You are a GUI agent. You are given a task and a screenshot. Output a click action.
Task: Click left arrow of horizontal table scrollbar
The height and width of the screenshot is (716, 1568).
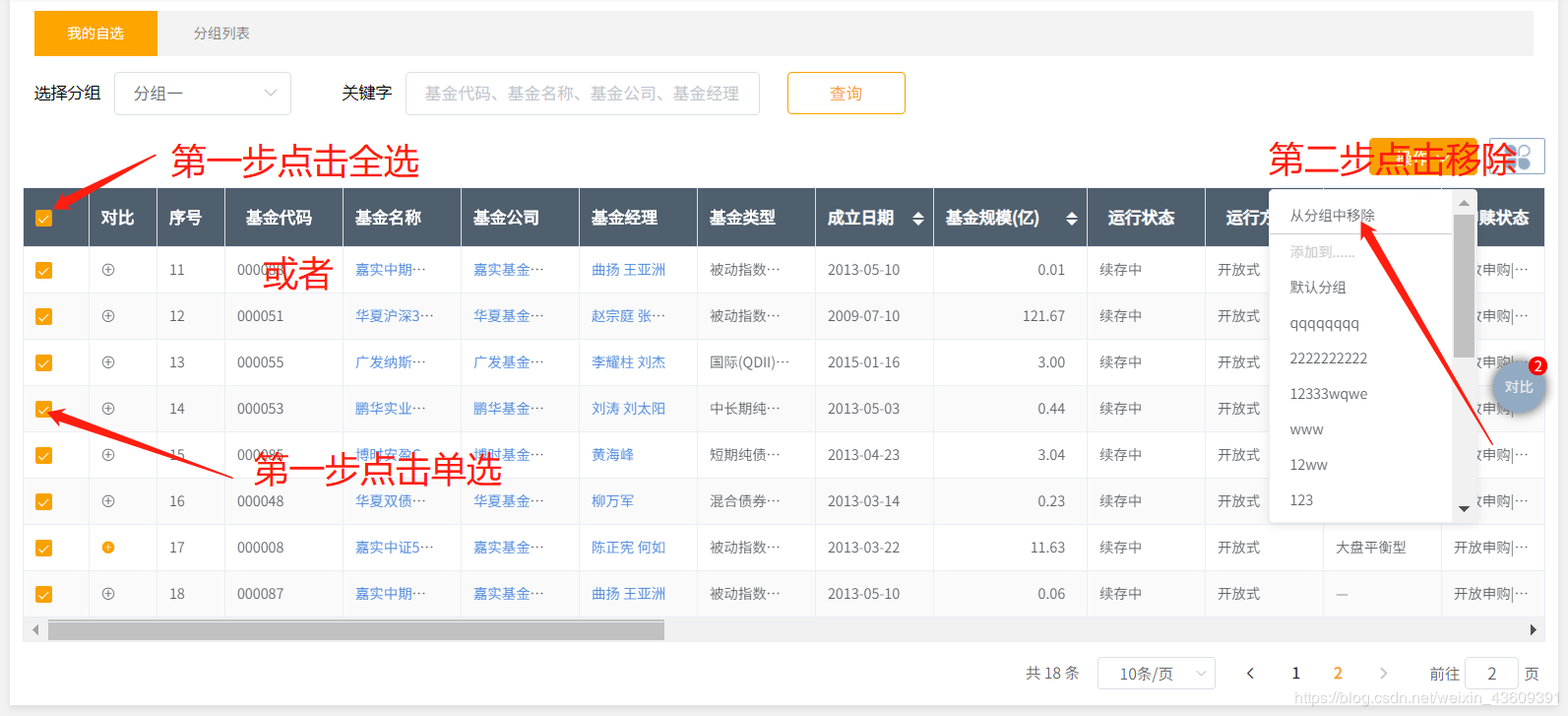[35, 629]
